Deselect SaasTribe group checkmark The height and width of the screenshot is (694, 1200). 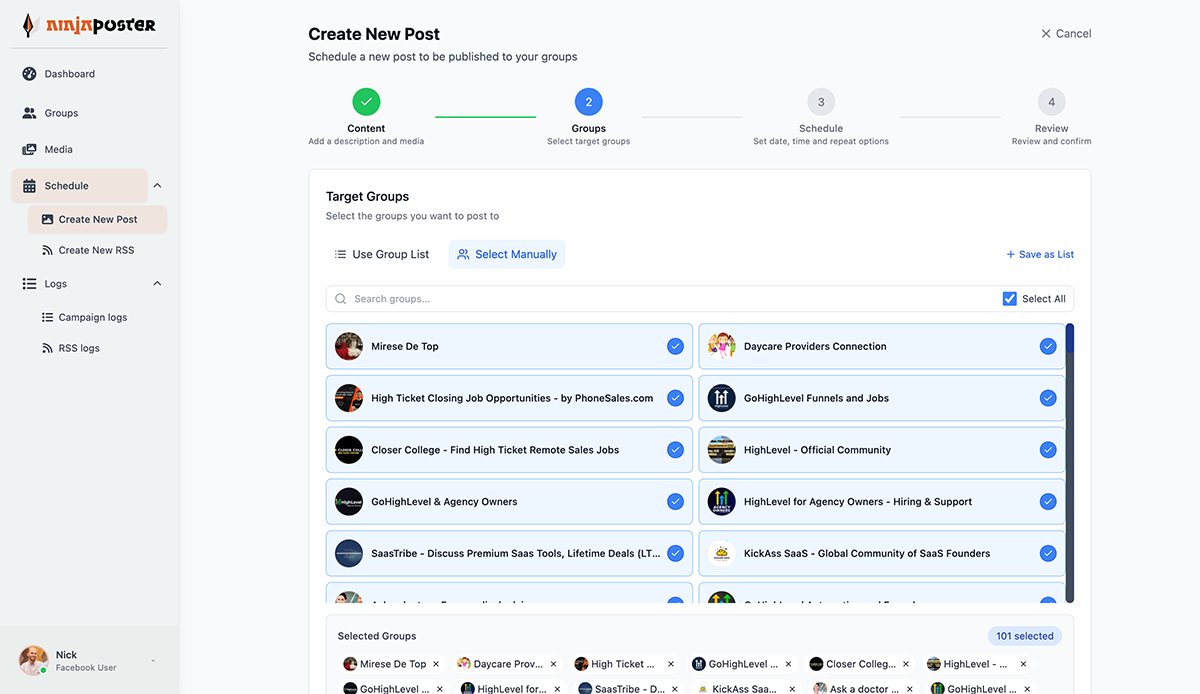[x=675, y=553]
